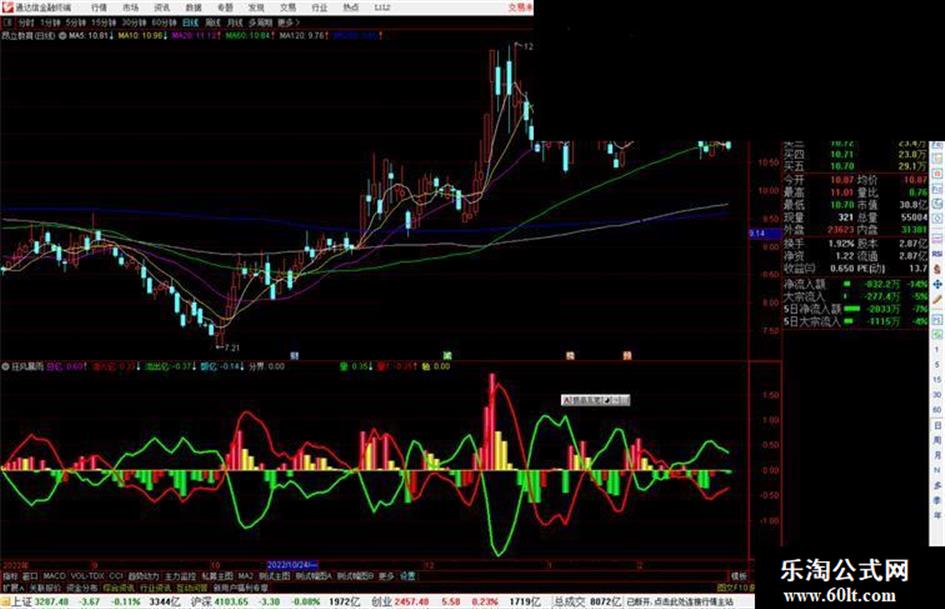945x609 pixels.
Task: Select the 周线 period
Action: [212, 22]
